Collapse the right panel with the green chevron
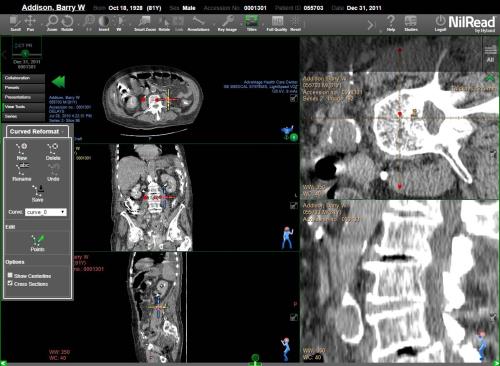 (x=490, y=79)
